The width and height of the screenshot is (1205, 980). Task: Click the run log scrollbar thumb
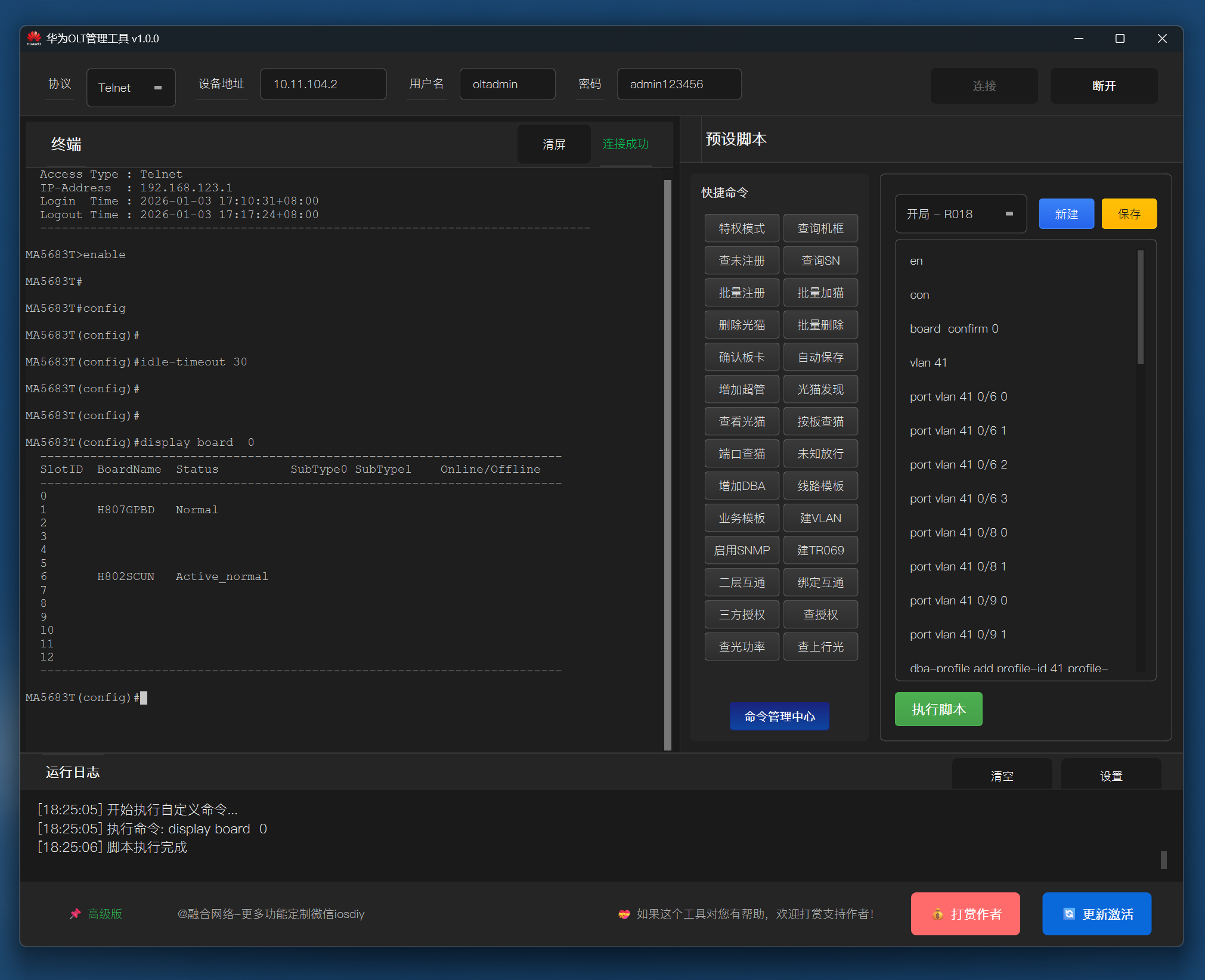(1163, 860)
